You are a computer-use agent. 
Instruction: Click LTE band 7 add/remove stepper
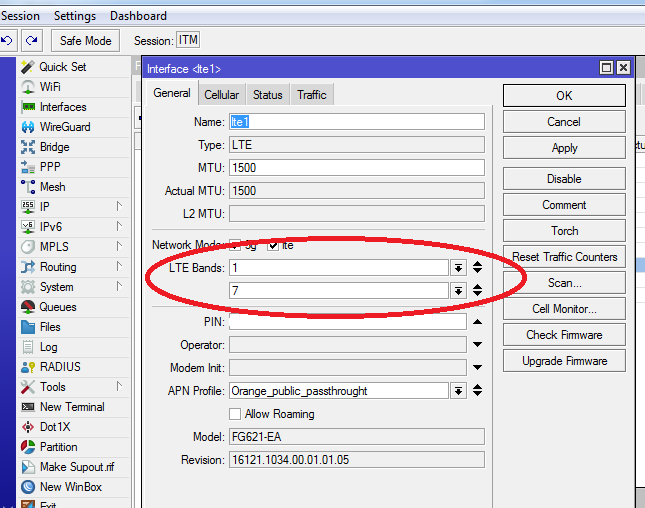pos(477,290)
